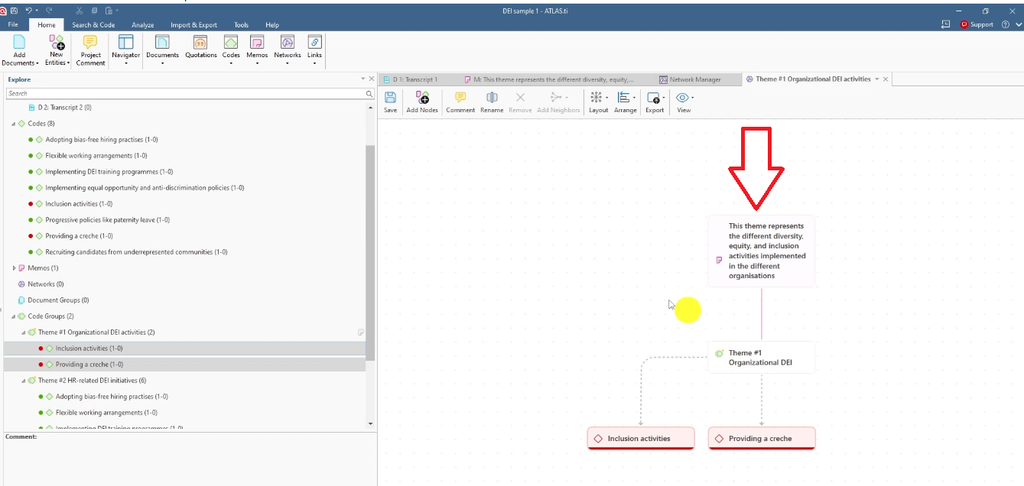Open the Arrange options icon
The height and width of the screenshot is (486, 1024).
pos(624,97)
